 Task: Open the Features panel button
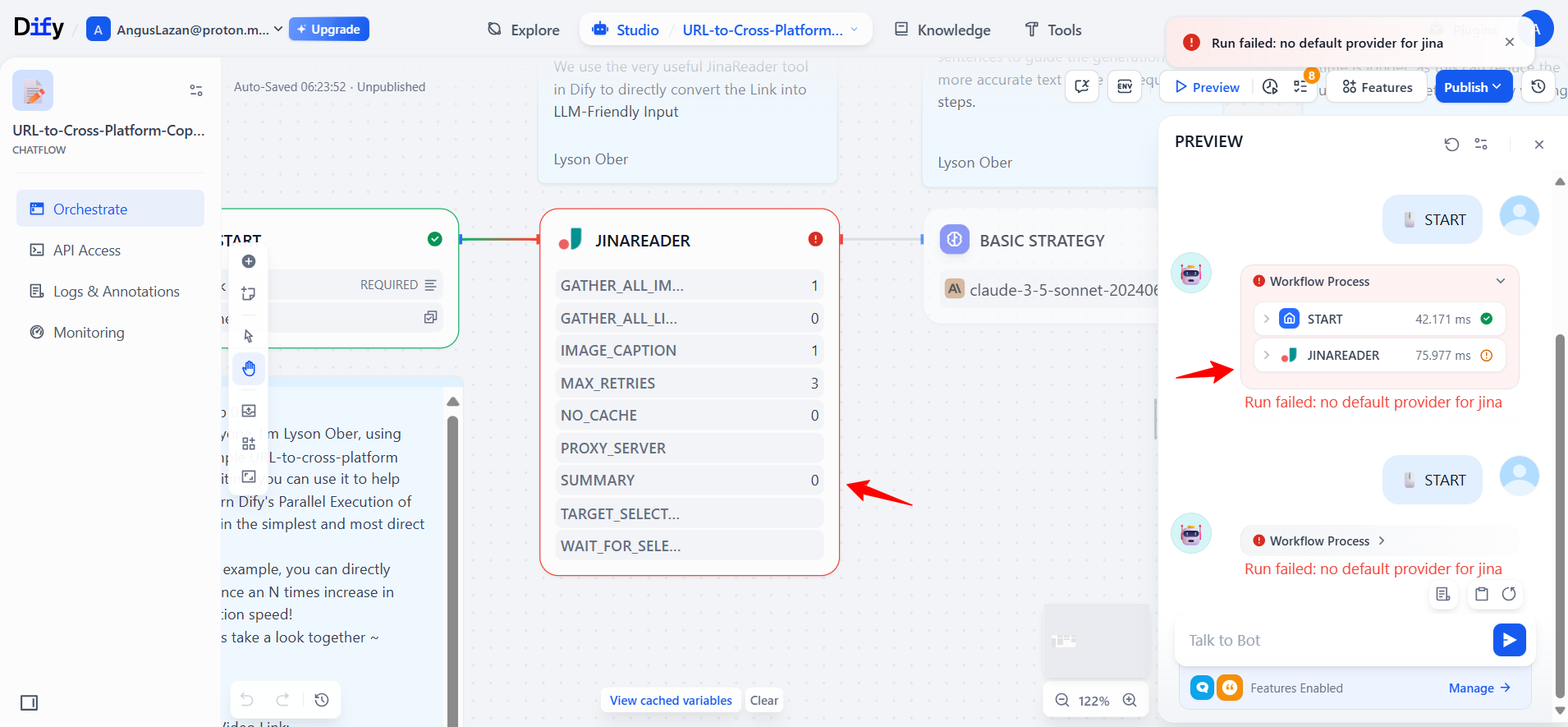point(1378,87)
